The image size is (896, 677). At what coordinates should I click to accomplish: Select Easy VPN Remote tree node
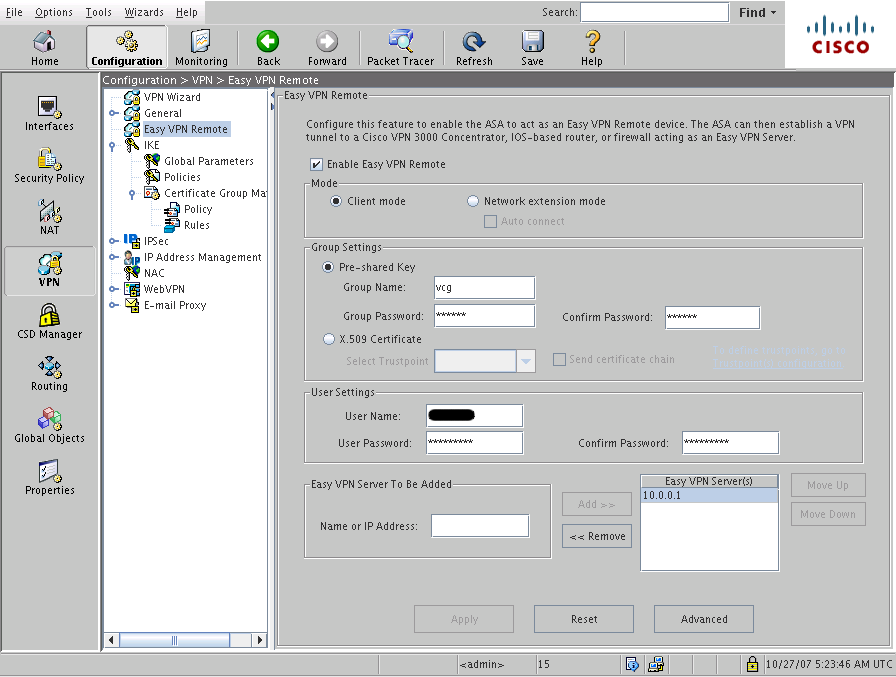pos(185,129)
